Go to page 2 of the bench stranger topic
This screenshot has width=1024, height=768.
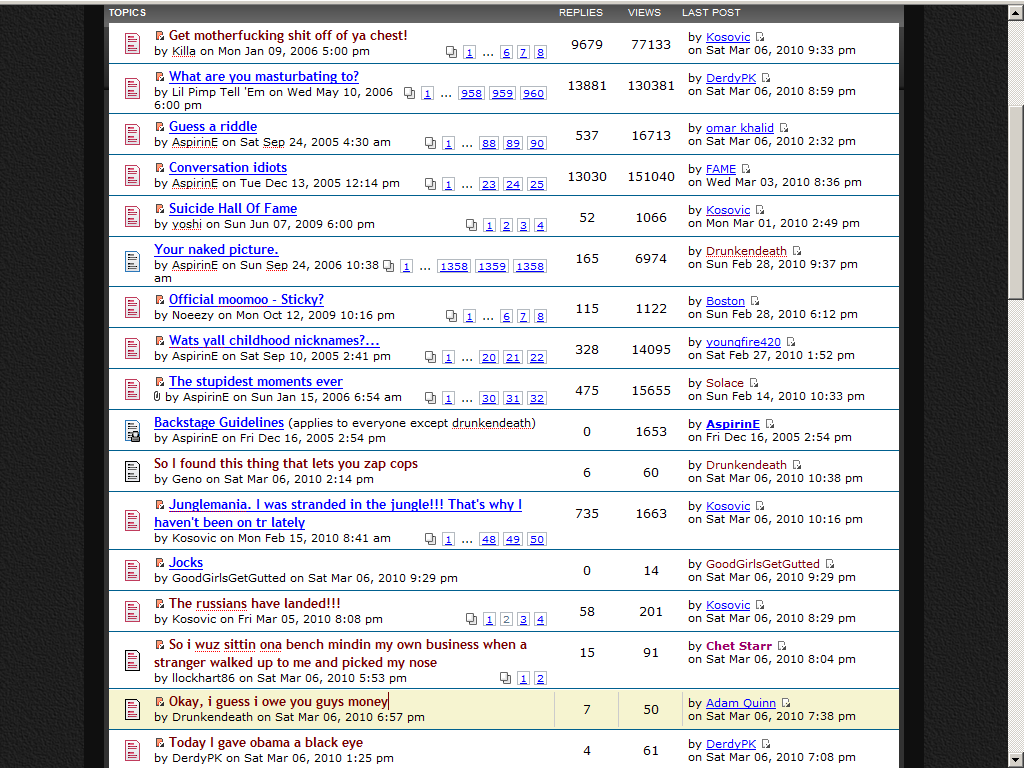coord(540,679)
